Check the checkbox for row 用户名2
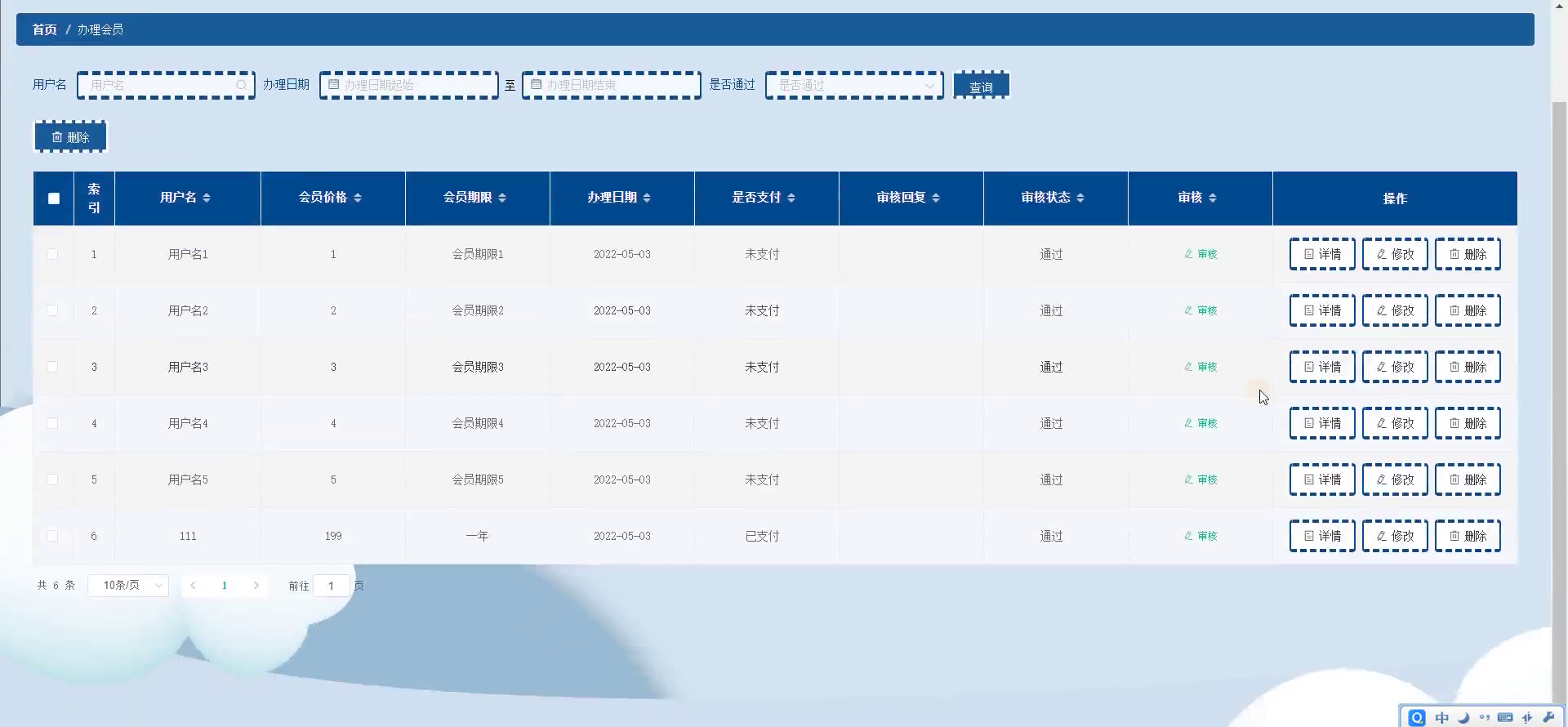This screenshot has height=727, width=1568. 52,310
